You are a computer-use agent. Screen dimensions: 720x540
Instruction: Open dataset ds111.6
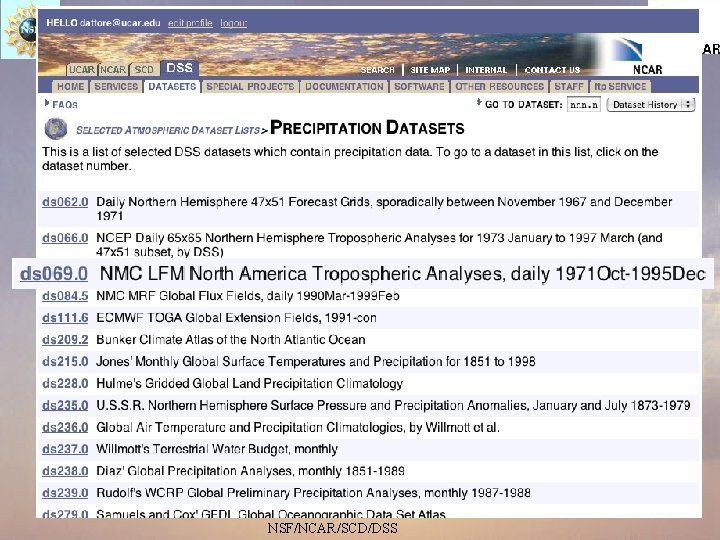click(x=65, y=318)
